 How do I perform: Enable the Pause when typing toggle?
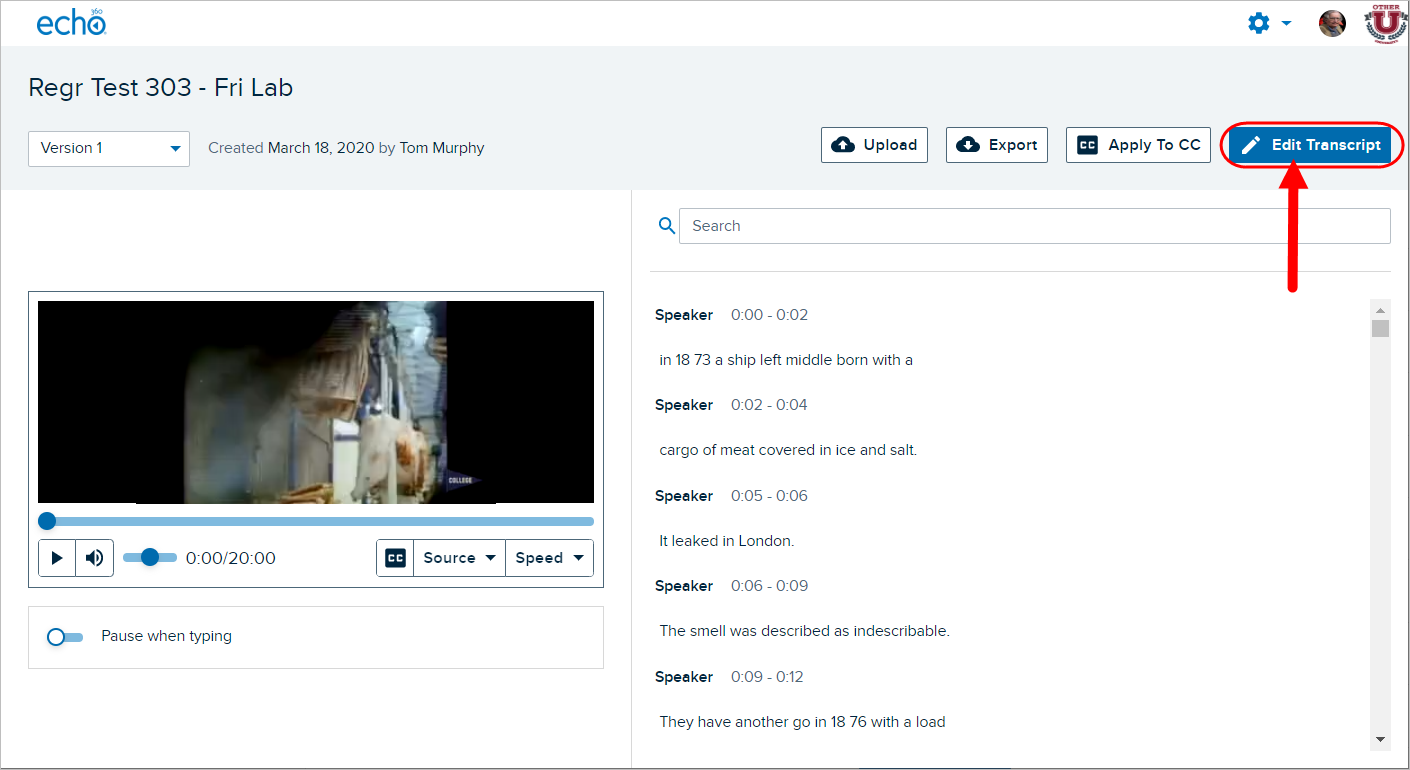(x=64, y=637)
